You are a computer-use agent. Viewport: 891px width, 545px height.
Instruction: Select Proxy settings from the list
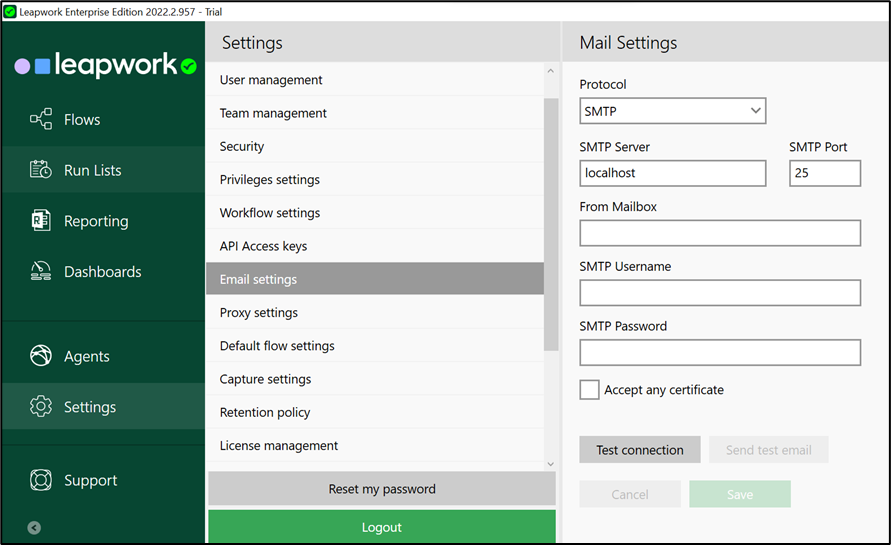pyautogui.click(x=259, y=312)
